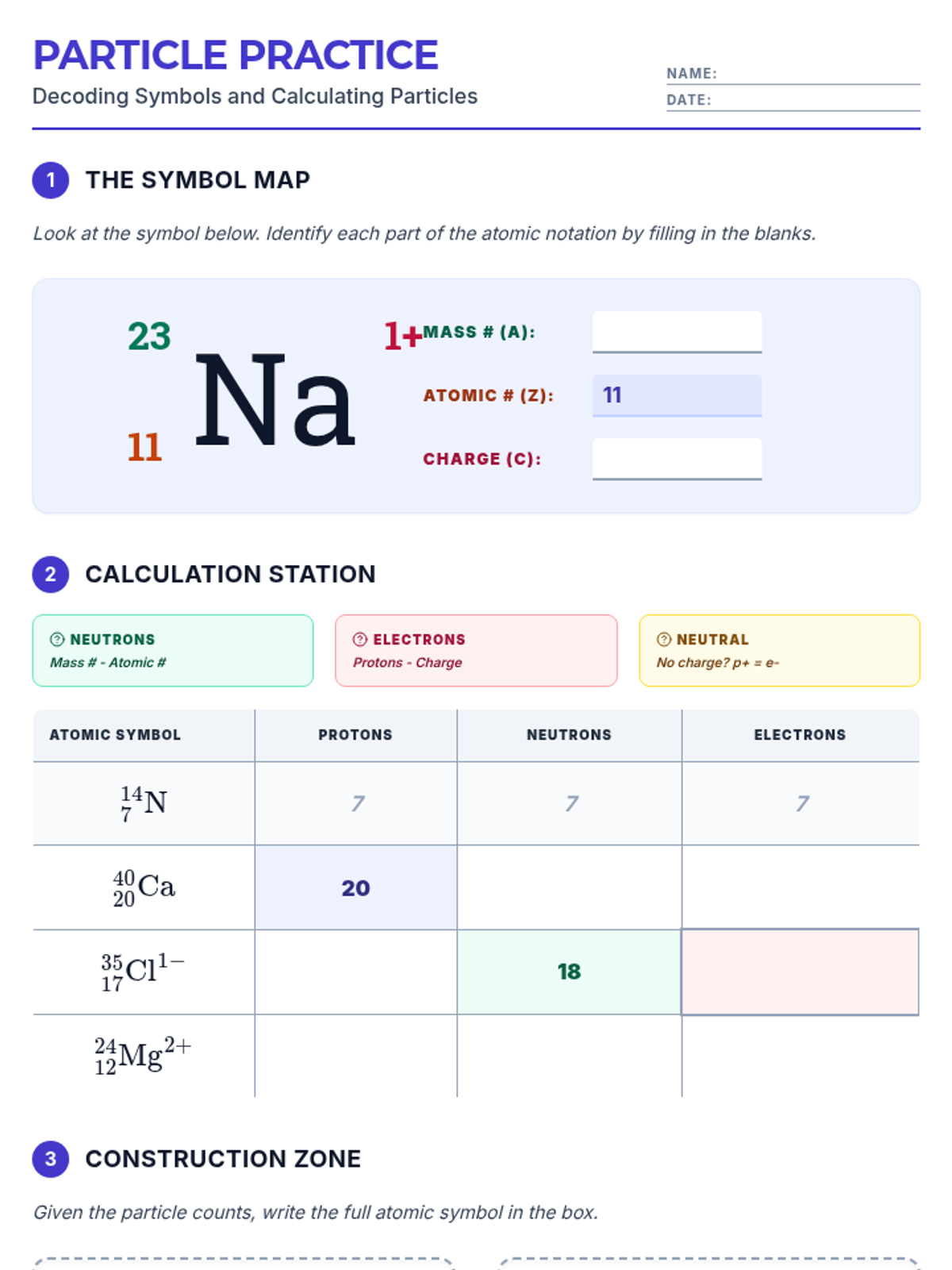Click the question icon on Neutral hint

[x=664, y=640]
